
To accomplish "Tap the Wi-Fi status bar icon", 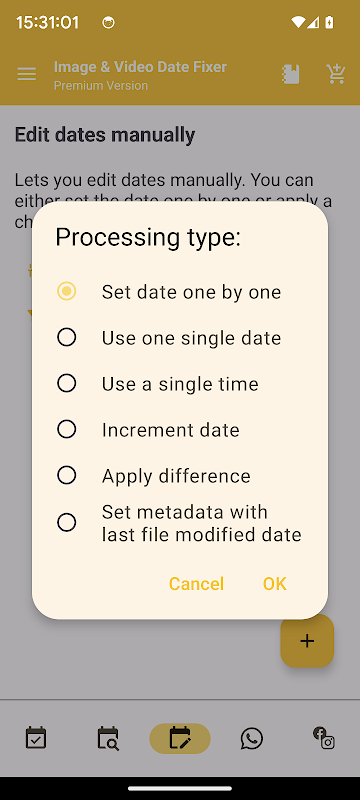I will pos(298,22).
